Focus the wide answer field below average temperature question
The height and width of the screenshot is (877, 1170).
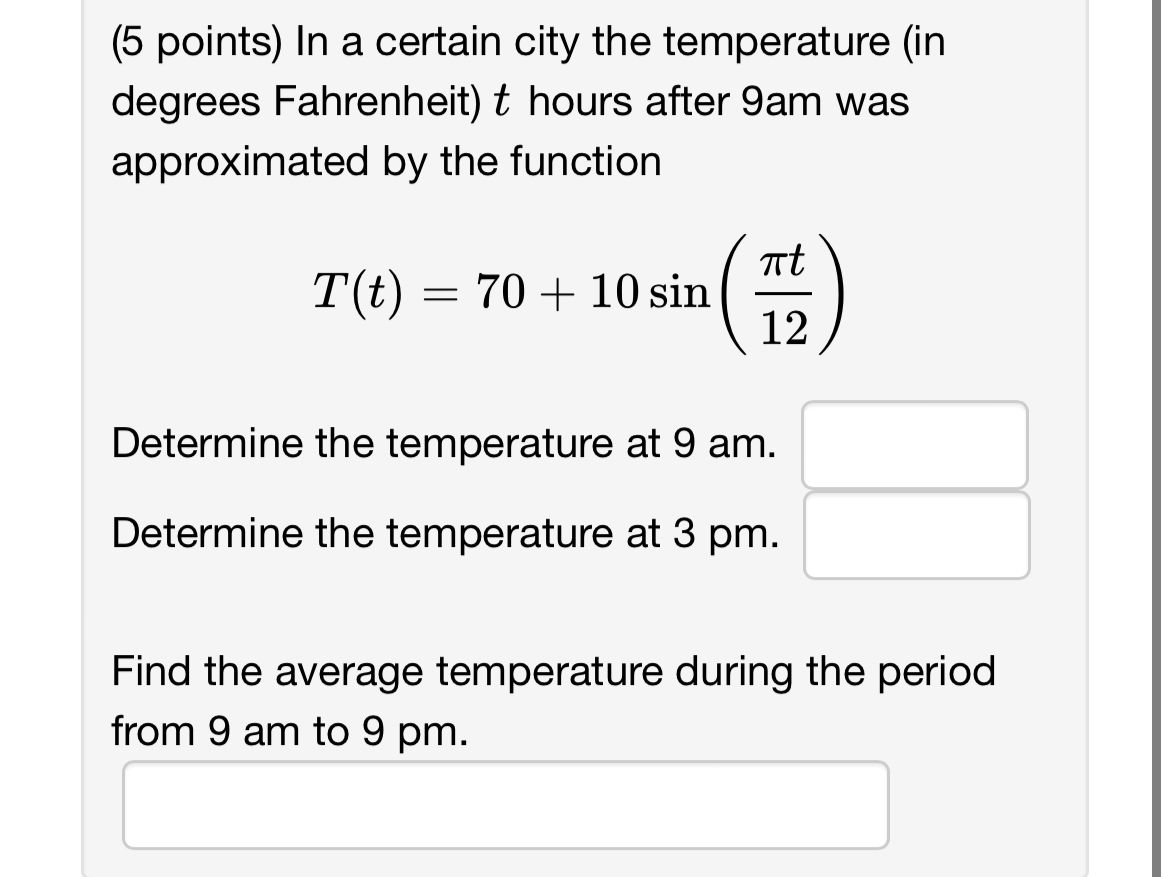point(505,804)
